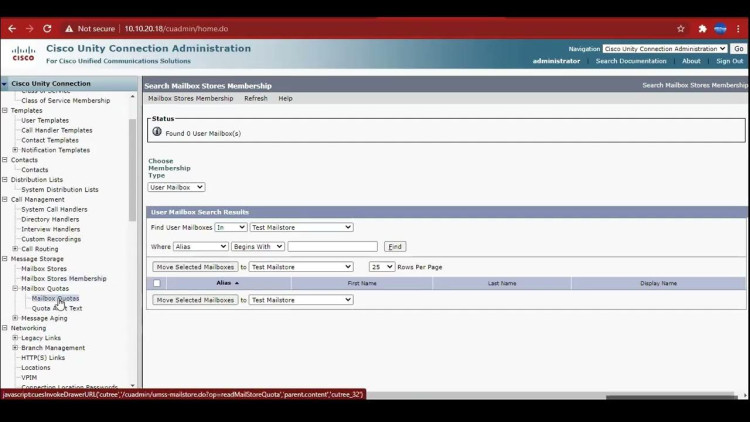The width and height of the screenshot is (750, 422).
Task: Expand the Notification Templates node
Action: (15, 150)
